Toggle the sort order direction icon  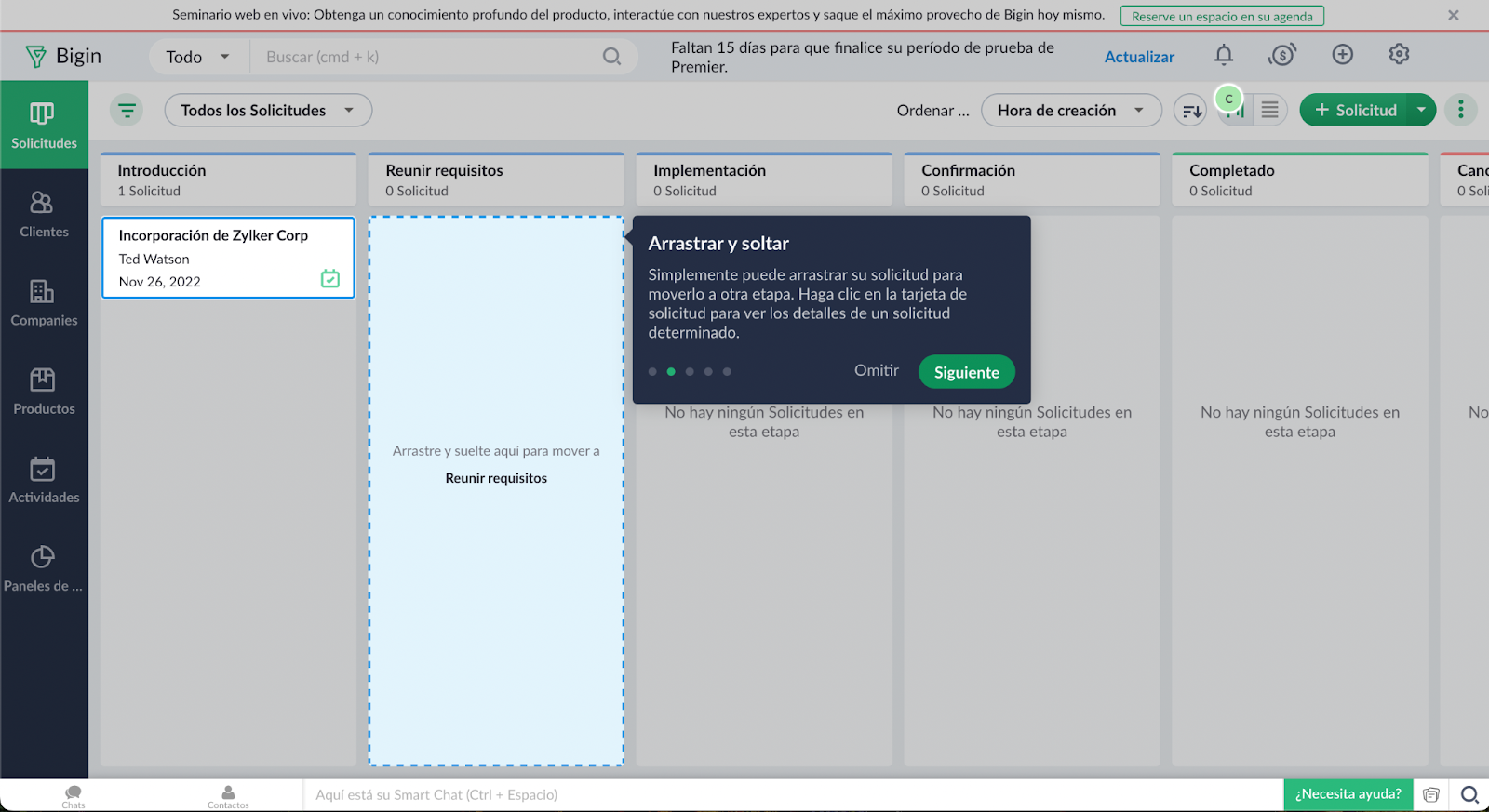click(1191, 111)
